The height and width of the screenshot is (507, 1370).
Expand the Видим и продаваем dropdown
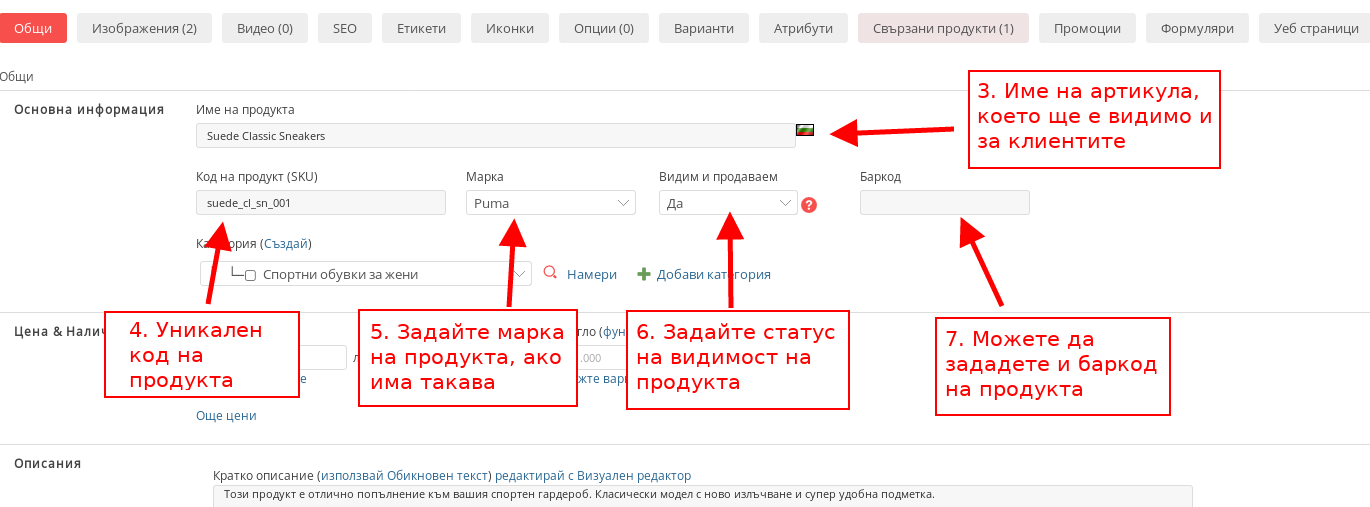point(727,203)
